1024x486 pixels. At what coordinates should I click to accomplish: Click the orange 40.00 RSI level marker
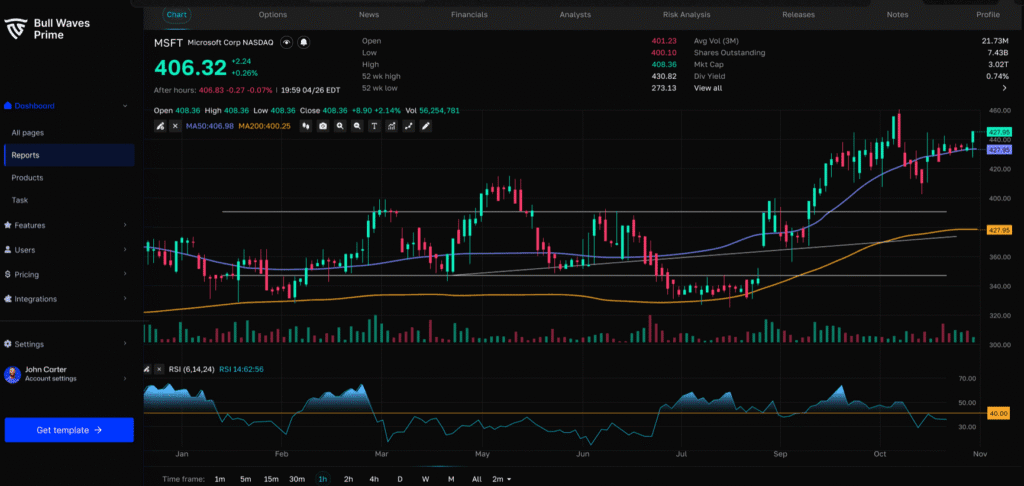coord(1000,413)
